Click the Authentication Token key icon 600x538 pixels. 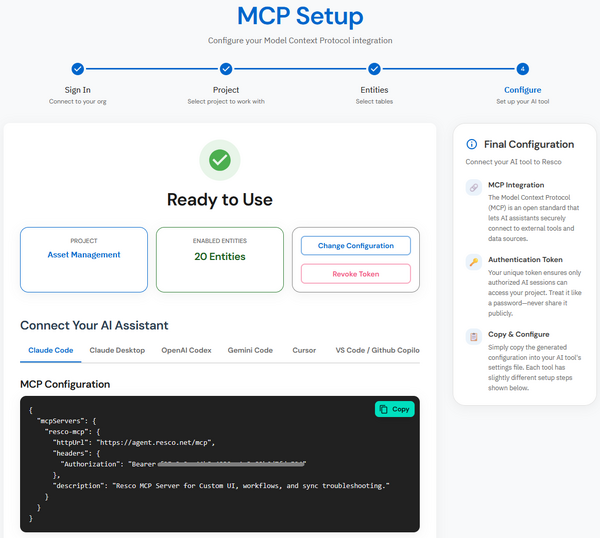tap(473, 262)
